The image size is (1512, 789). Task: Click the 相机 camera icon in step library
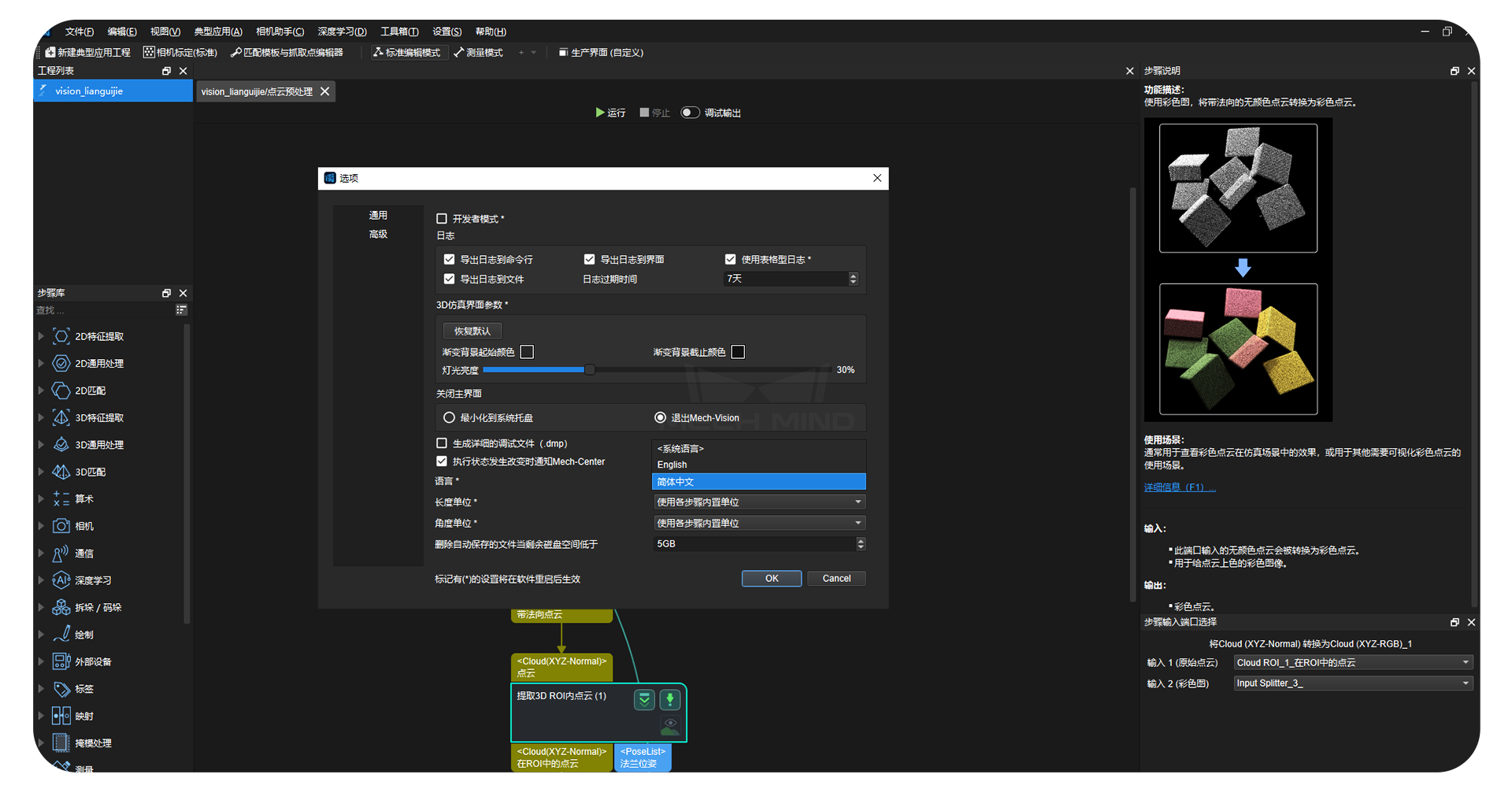point(61,526)
